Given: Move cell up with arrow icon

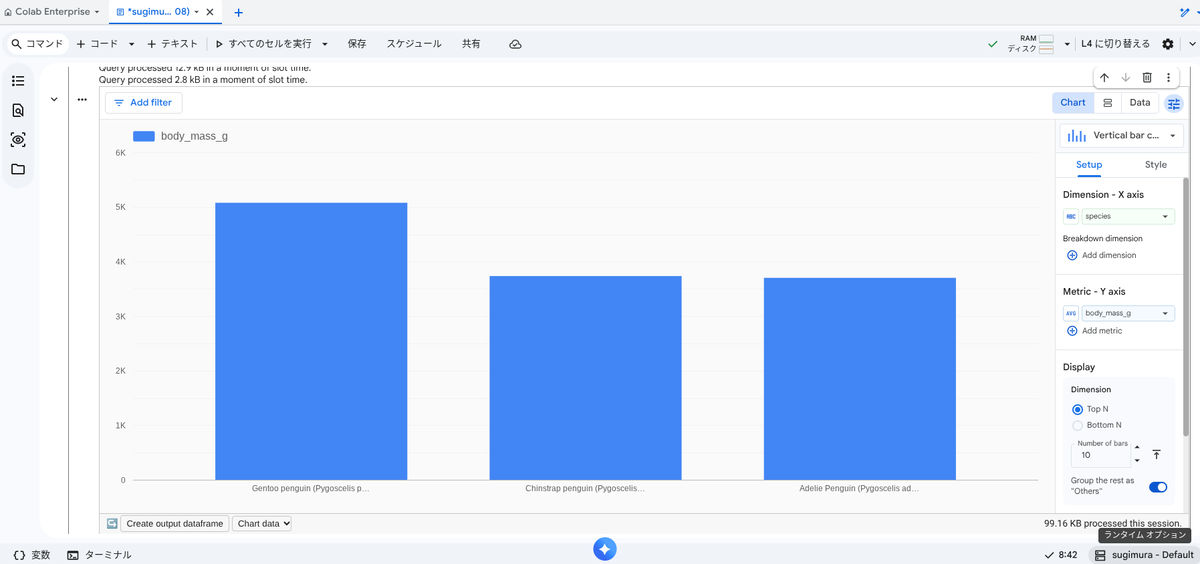Looking at the screenshot, I should point(1104,78).
